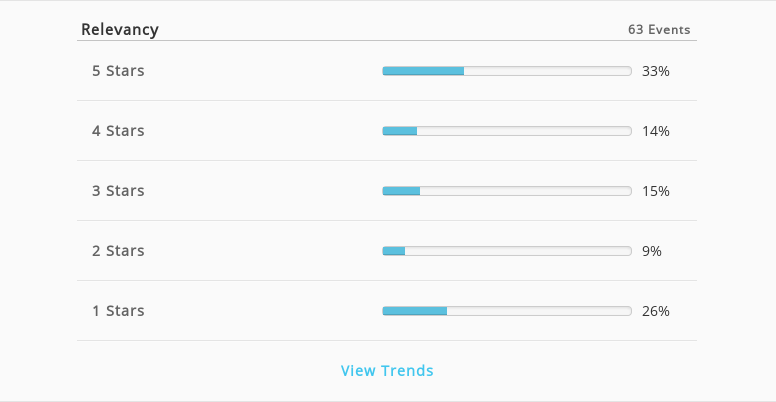
Task: Select the 33% value for 5 Stars
Action: [656, 71]
